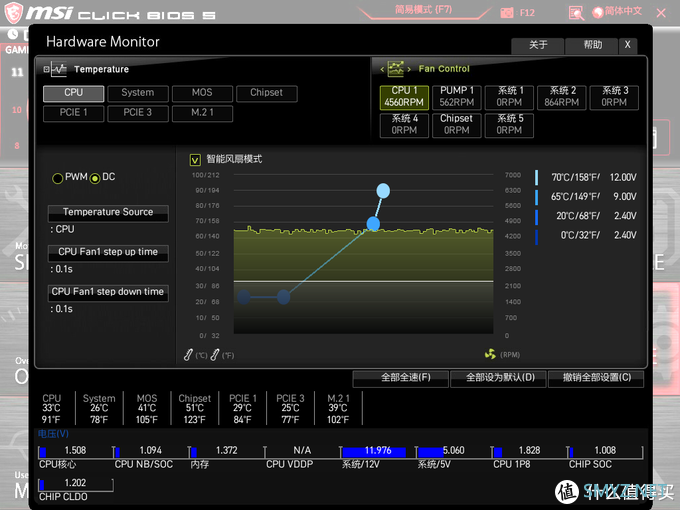Click the M.2 1 39°C temperature reading
This screenshot has width=680, height=510.
click(x=338, y=409)
